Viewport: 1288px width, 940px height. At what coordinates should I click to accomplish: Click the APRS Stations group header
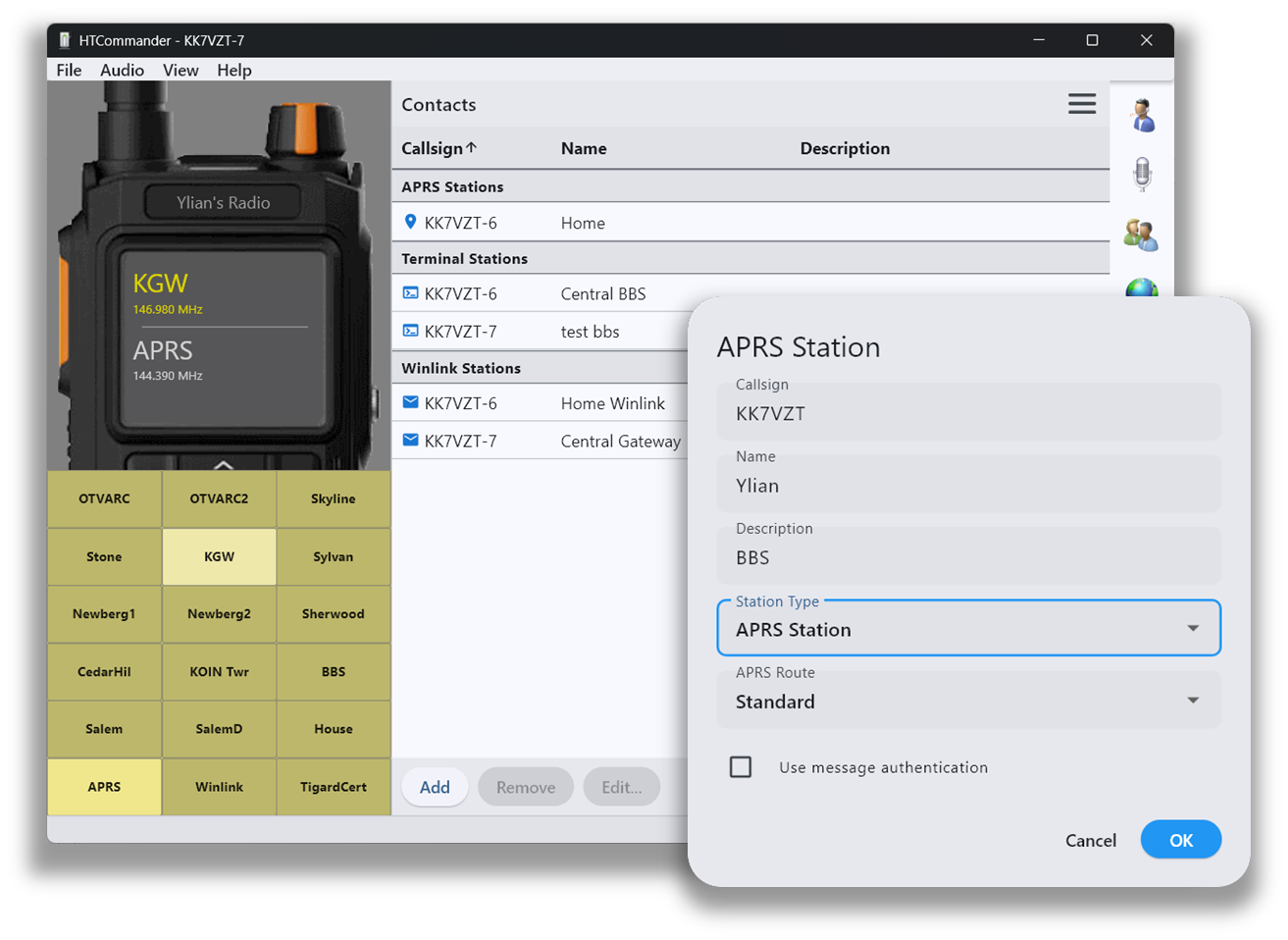point(750,186)
